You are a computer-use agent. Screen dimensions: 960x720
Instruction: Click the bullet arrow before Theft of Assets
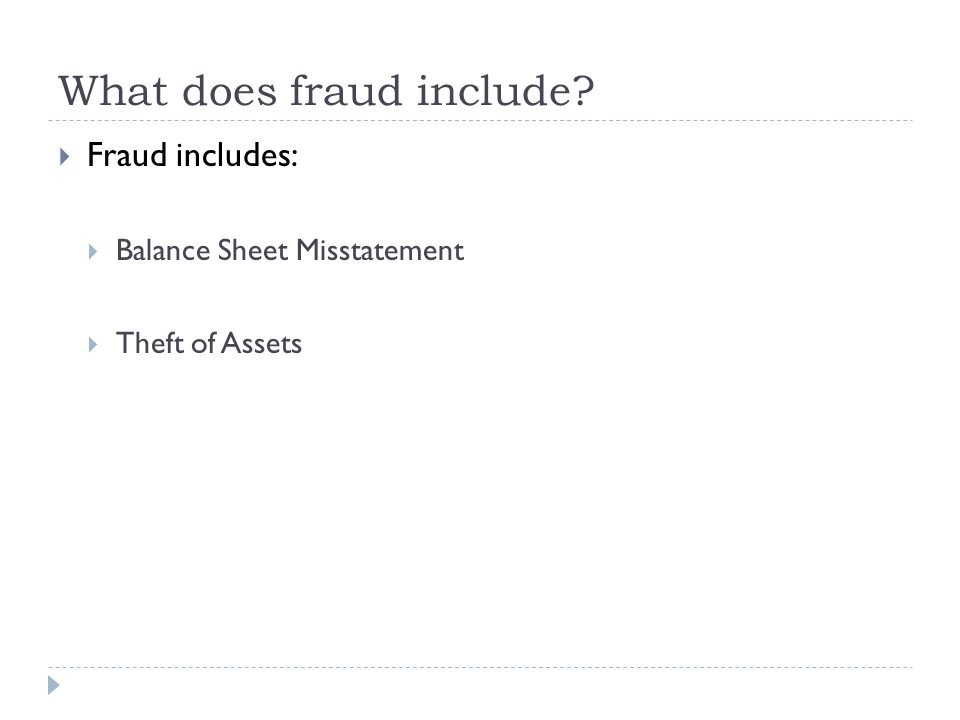[93, 345]
